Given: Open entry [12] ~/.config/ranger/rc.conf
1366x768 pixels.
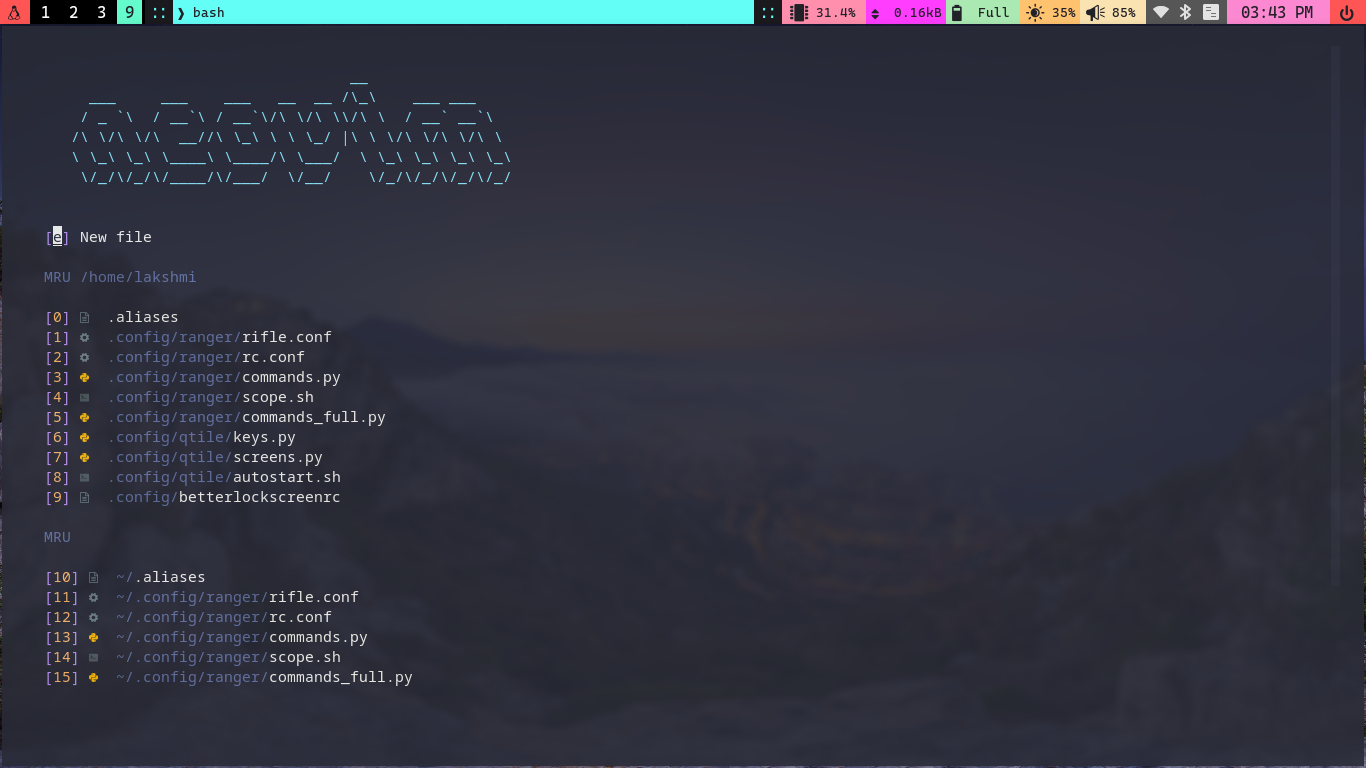Looking at the screenshot, I should pos(188,617).
